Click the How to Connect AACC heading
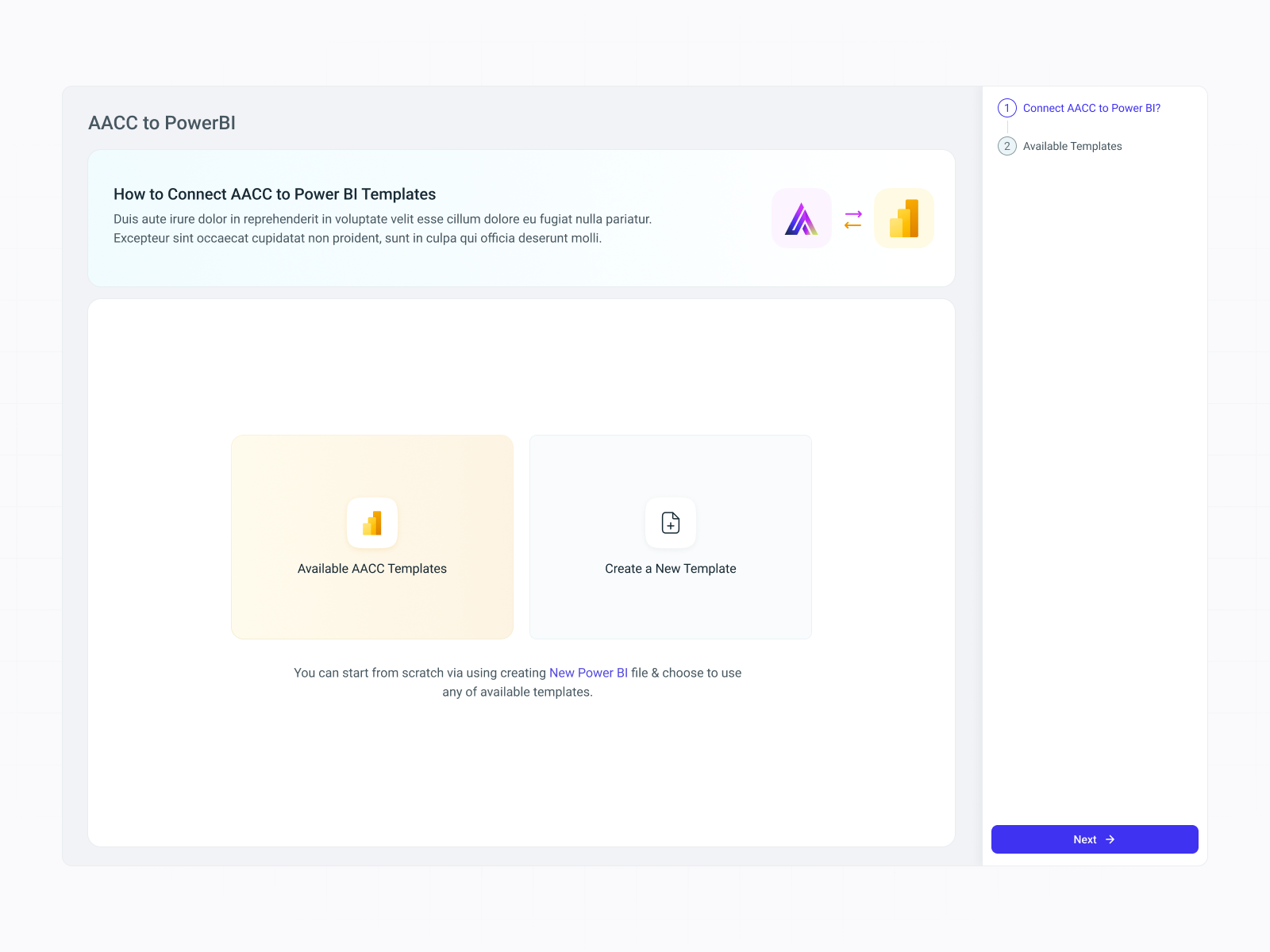 [x=275, y=194]
